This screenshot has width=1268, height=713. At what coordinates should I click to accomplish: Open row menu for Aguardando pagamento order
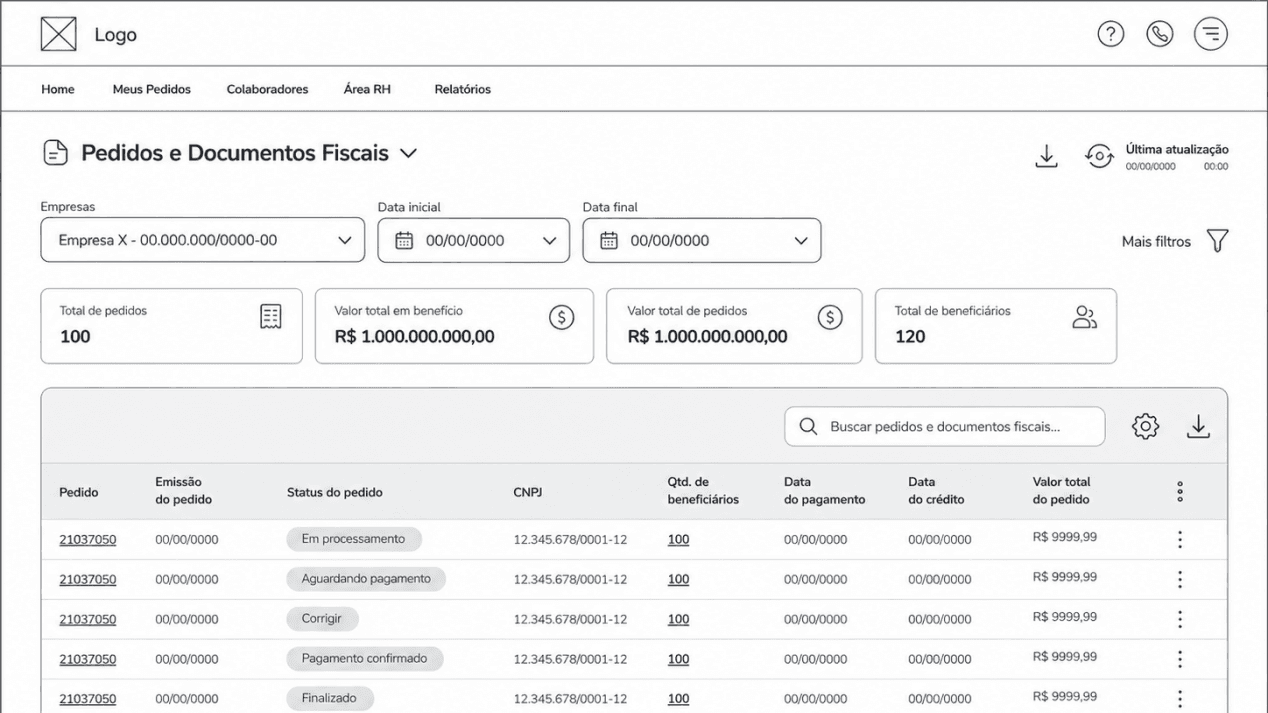[x=1180, y=579]
